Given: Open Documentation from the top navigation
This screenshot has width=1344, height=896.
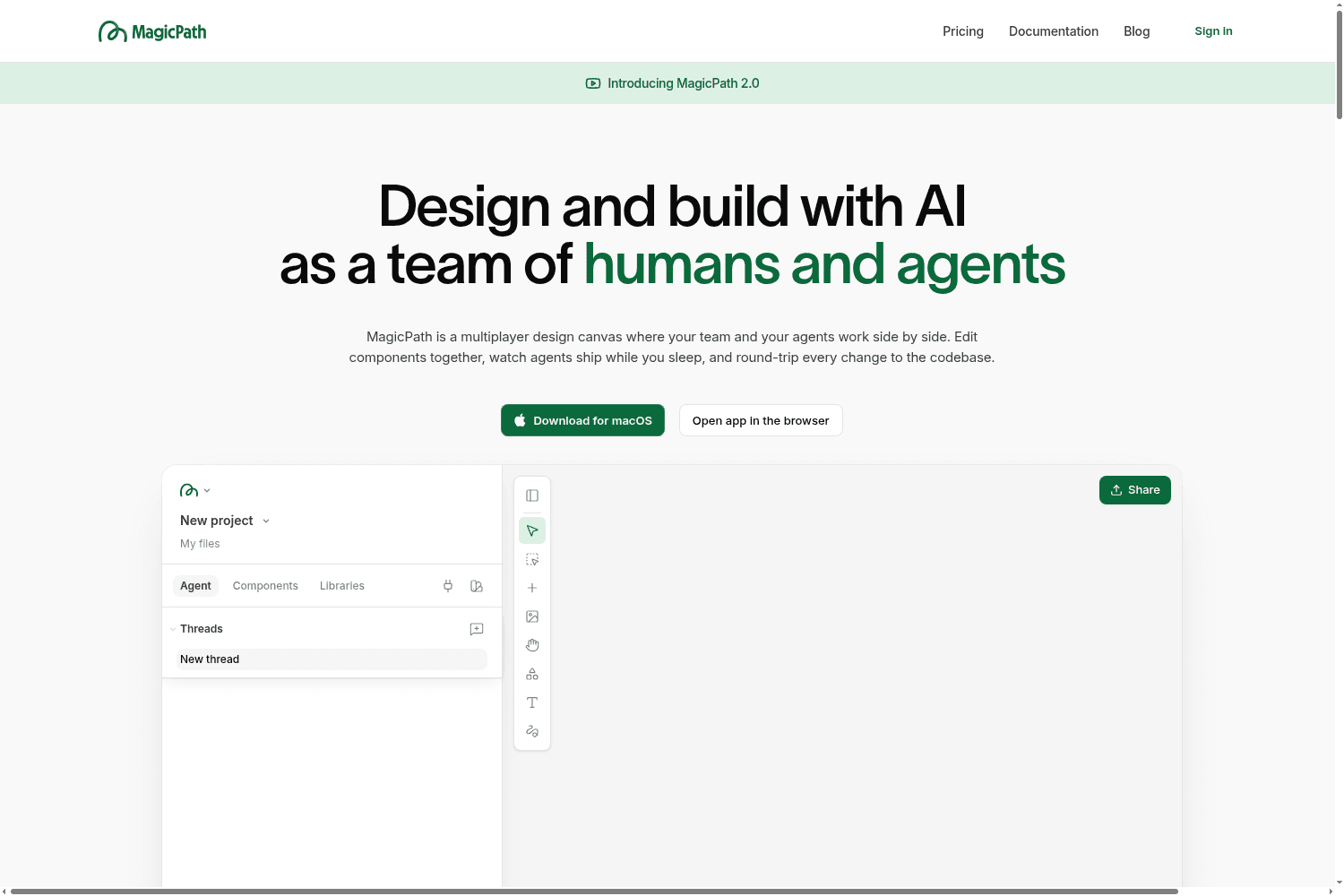Looking at the screenshot, I should (1054, 31).
